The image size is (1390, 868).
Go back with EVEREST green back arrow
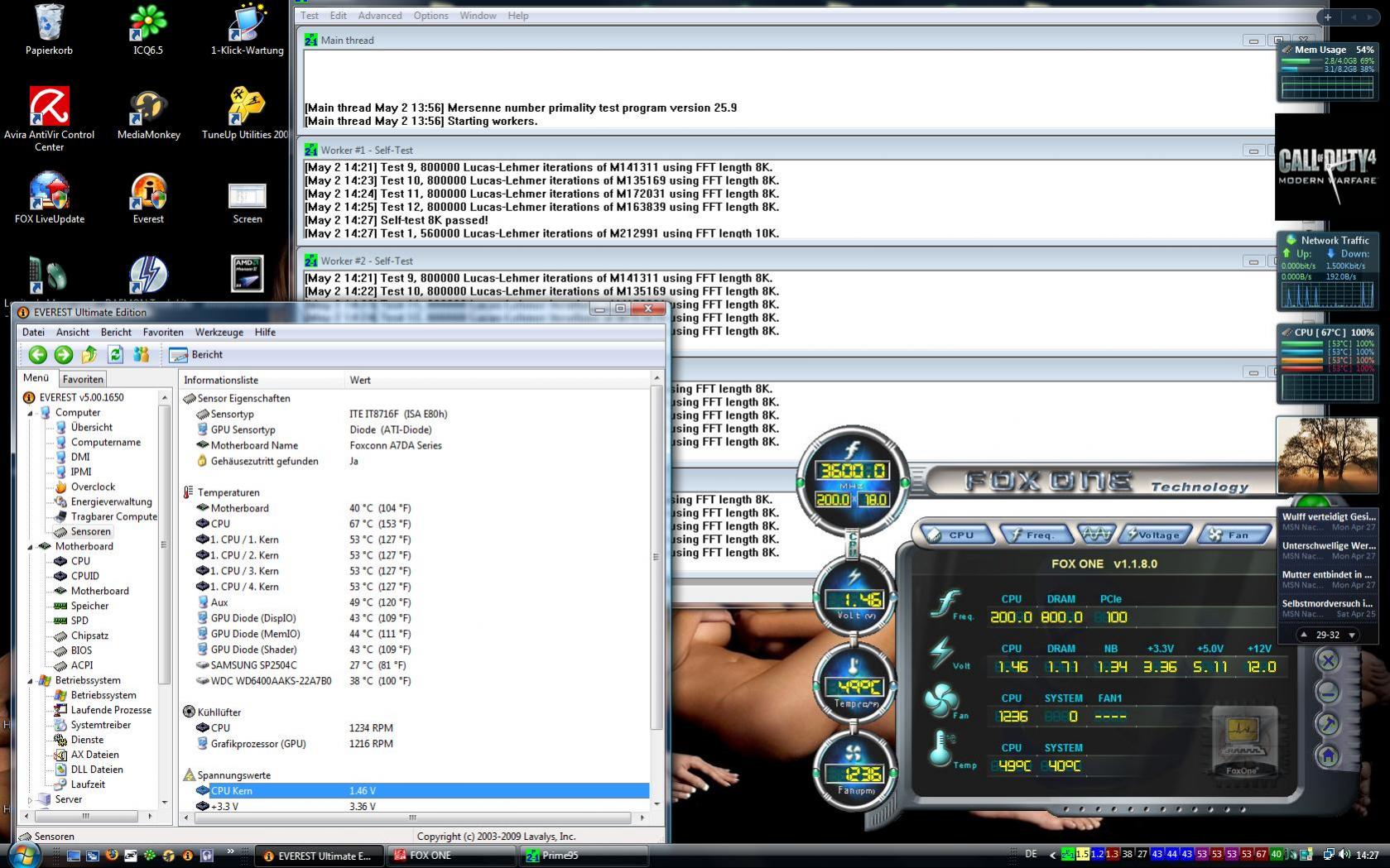coord(37,355)
